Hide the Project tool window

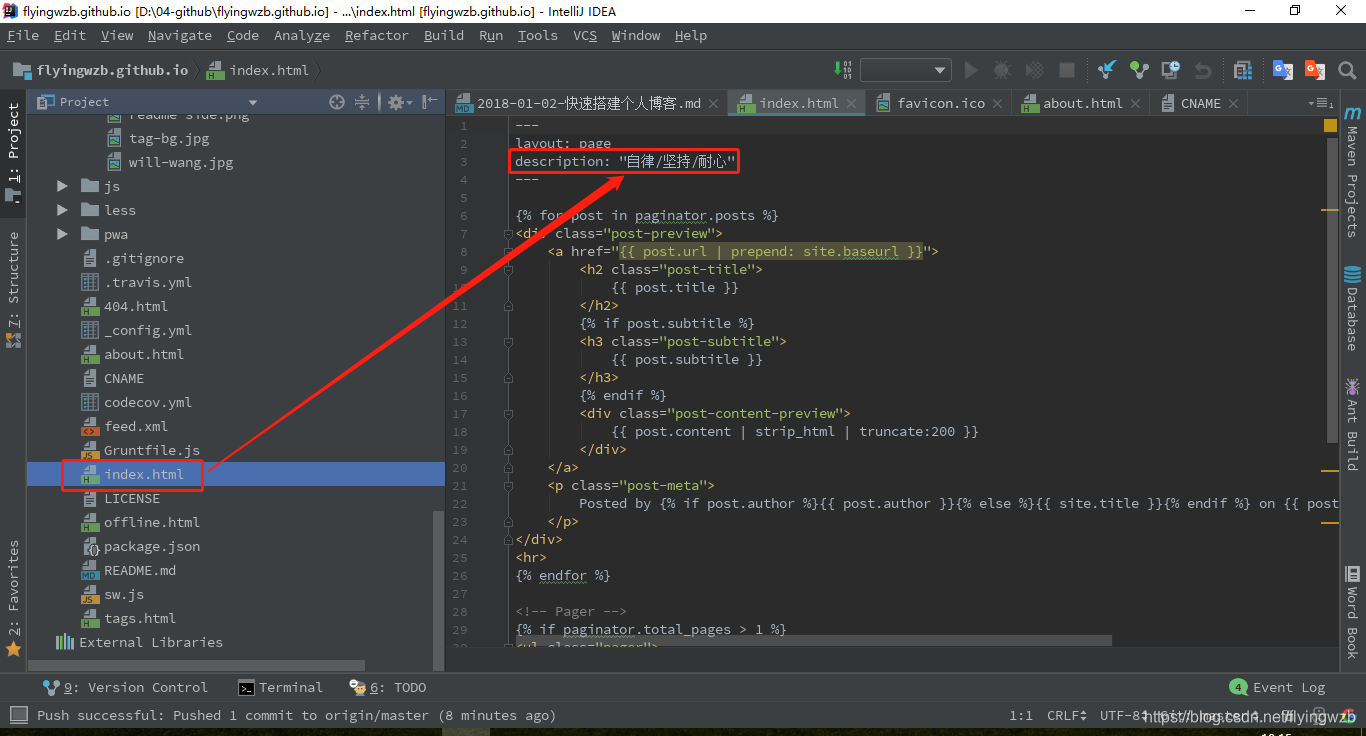point(430,102)
